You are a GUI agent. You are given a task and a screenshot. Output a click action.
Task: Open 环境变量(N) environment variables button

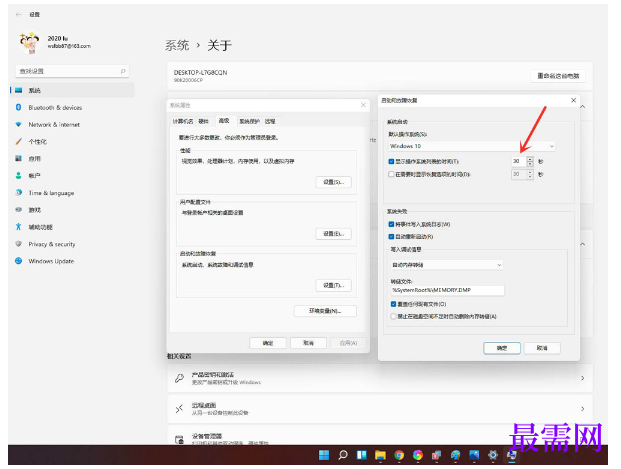(x=325, y=311)
